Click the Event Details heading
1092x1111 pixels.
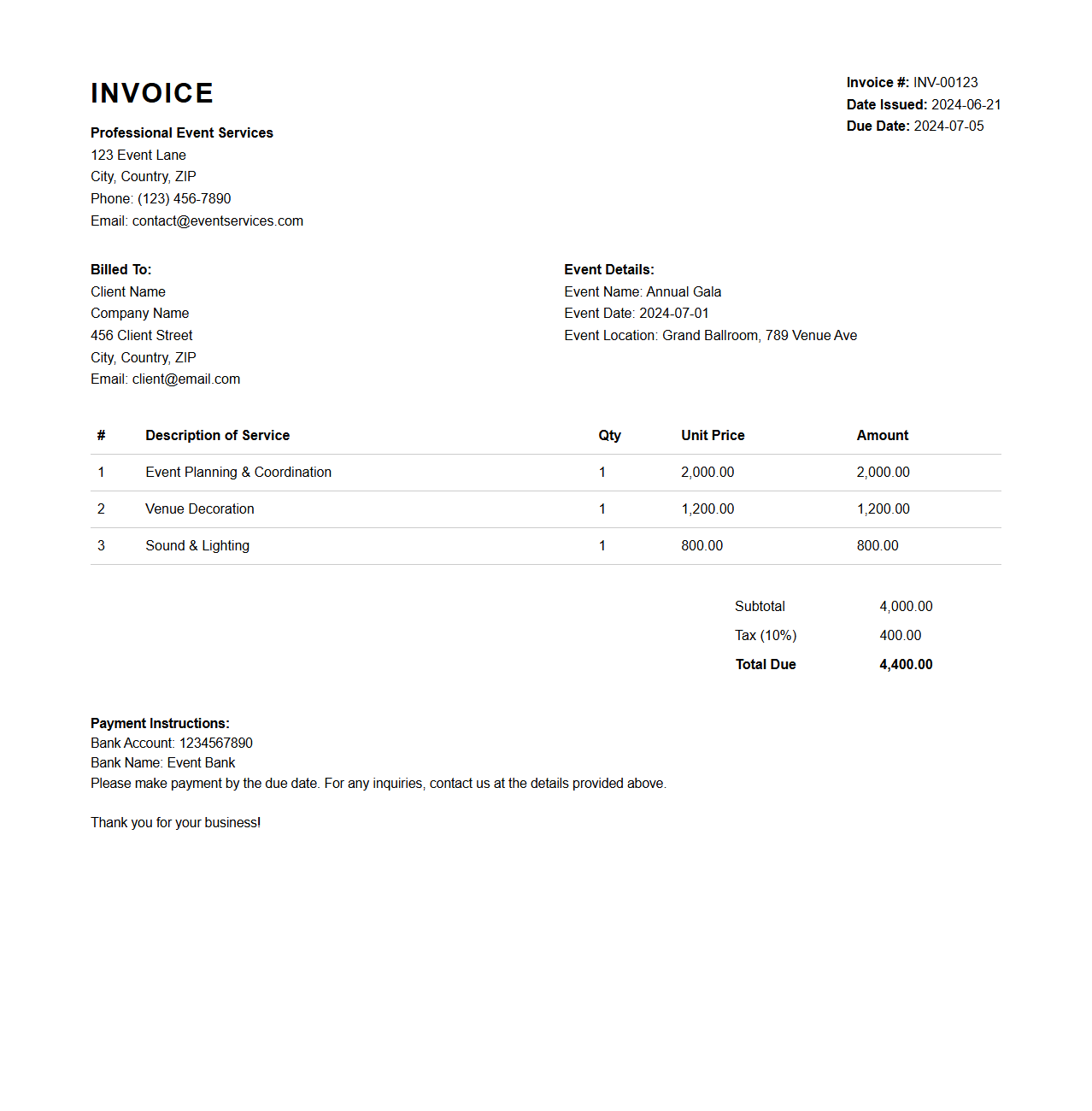pyautogui.click(x=607, y=269)
